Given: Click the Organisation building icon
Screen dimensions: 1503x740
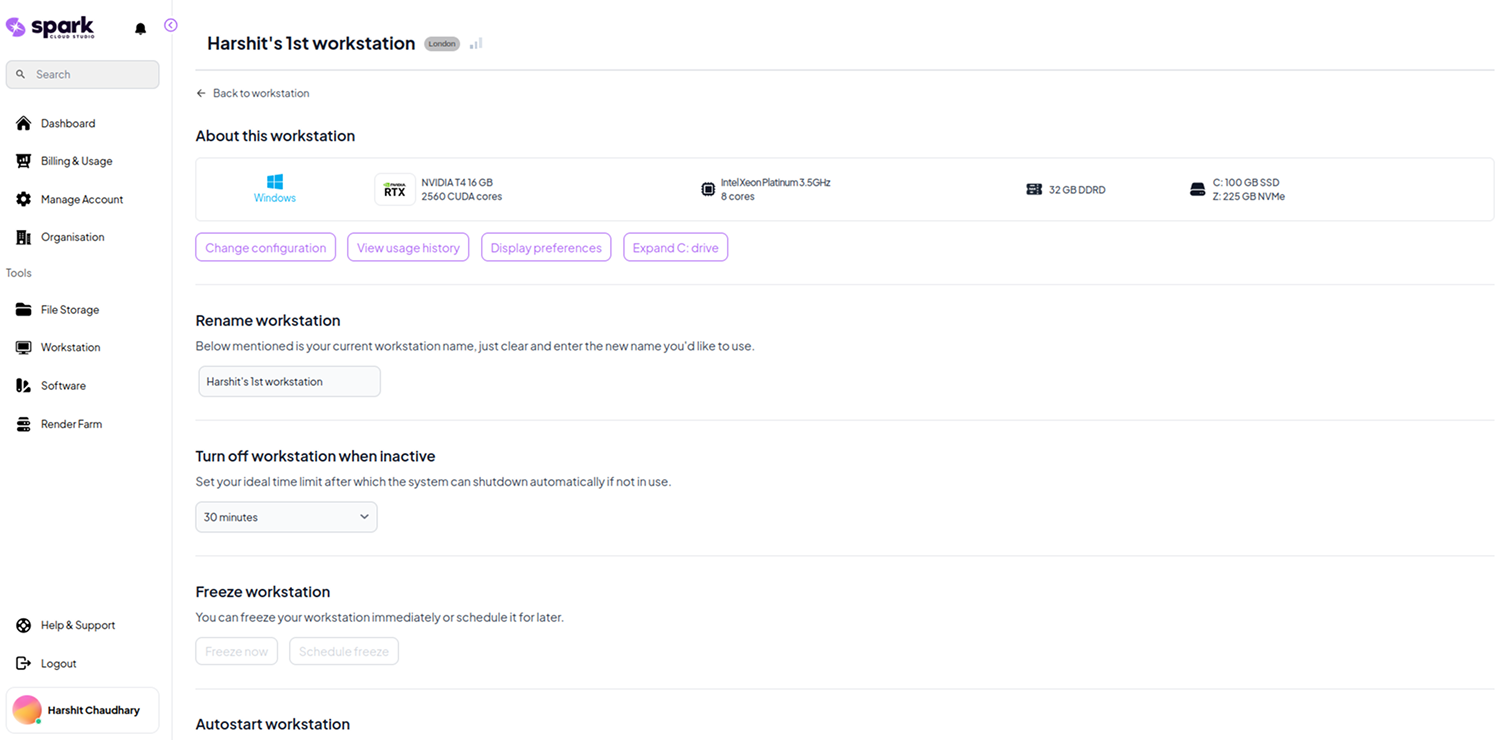Looking at the screenshot, I should click(23, 237).
